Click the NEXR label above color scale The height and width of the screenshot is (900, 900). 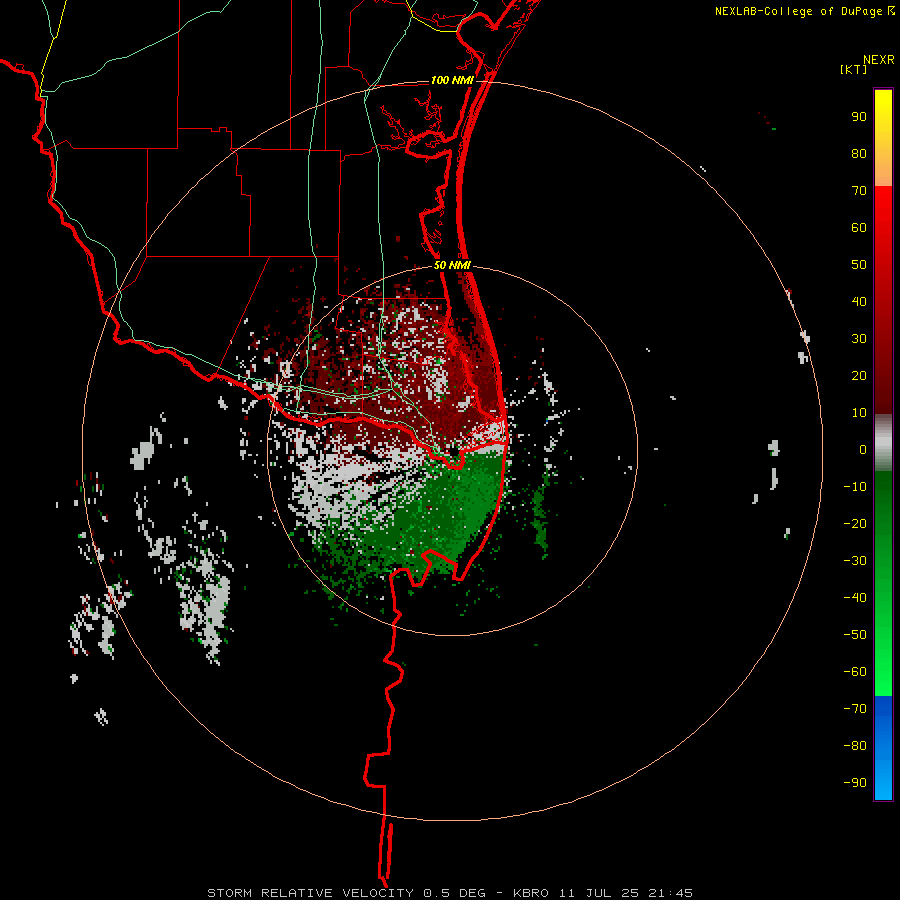pyautogui.click(x=879, y=60)
